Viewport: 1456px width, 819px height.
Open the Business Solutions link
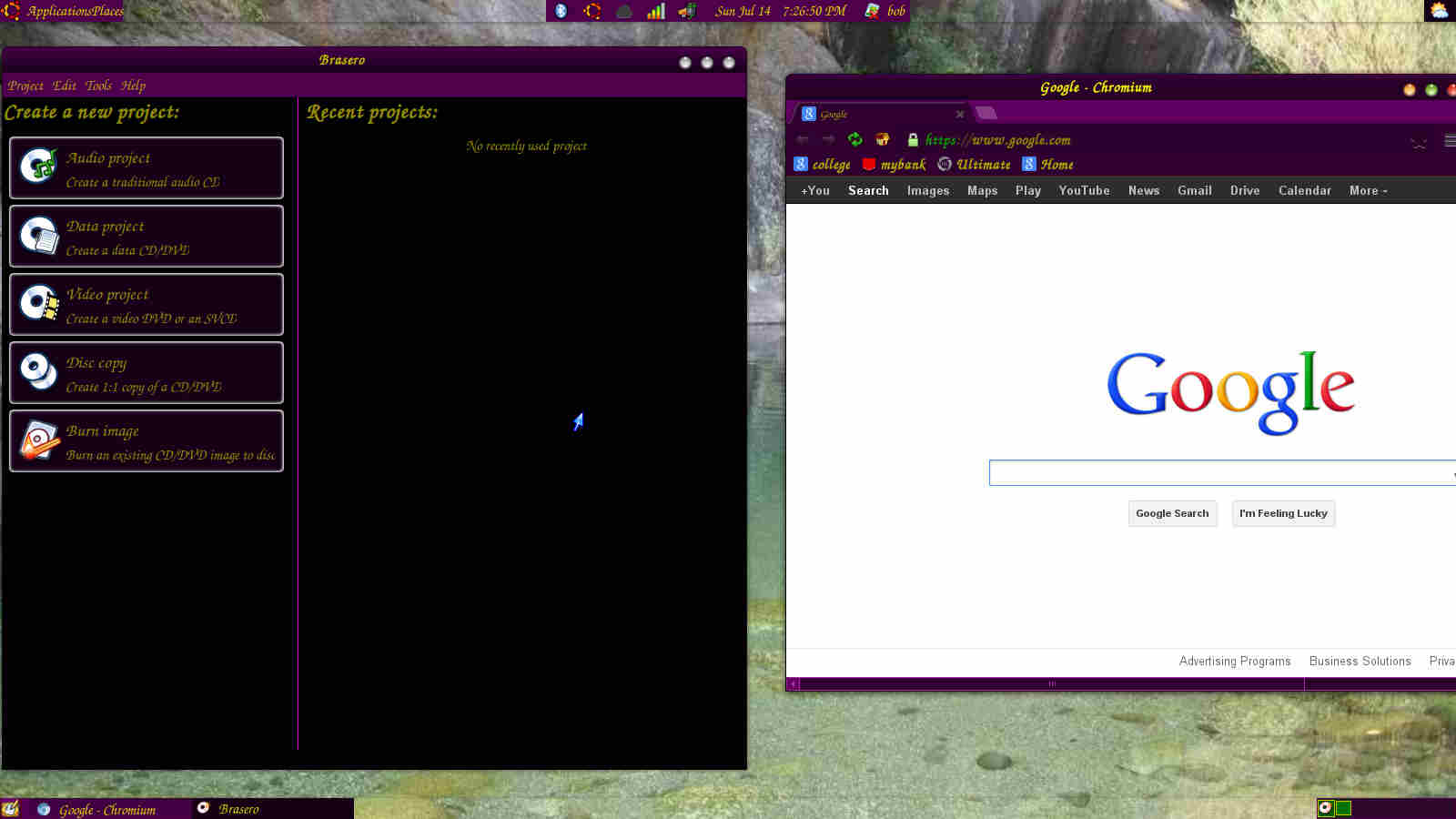coord(1360,662)
